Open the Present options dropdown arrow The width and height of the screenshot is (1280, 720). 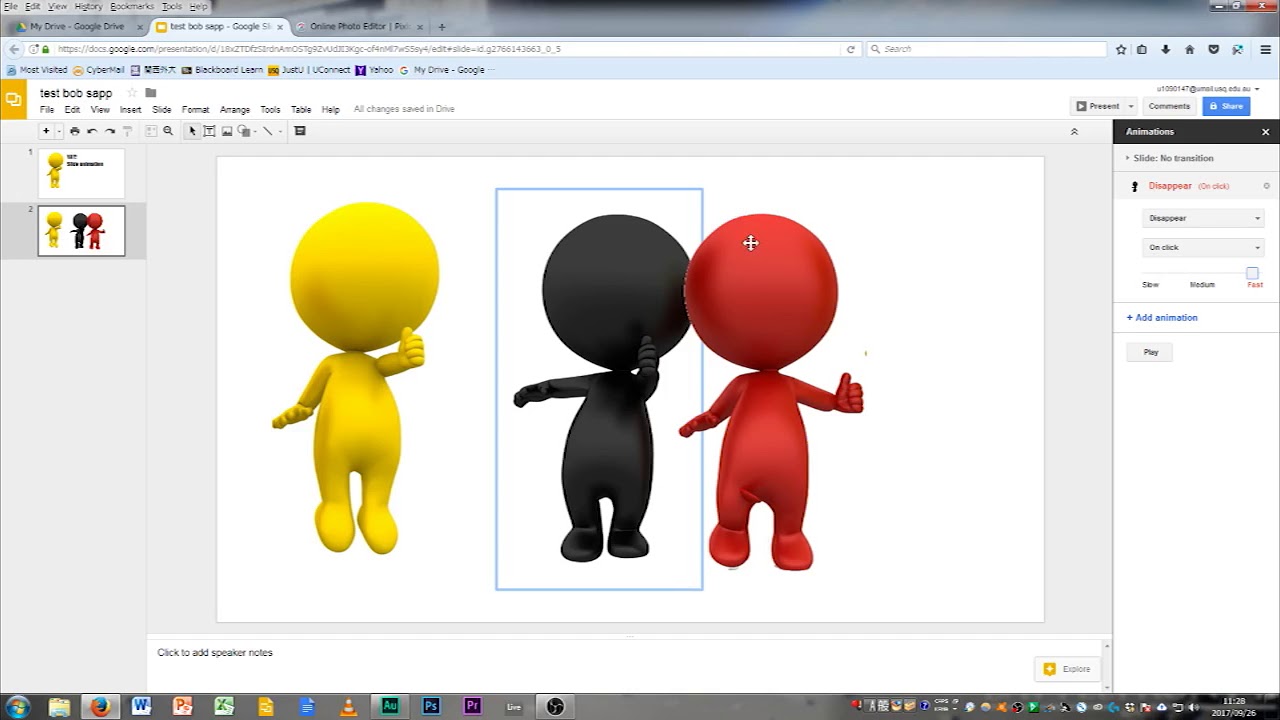(x=1131, y=106)
